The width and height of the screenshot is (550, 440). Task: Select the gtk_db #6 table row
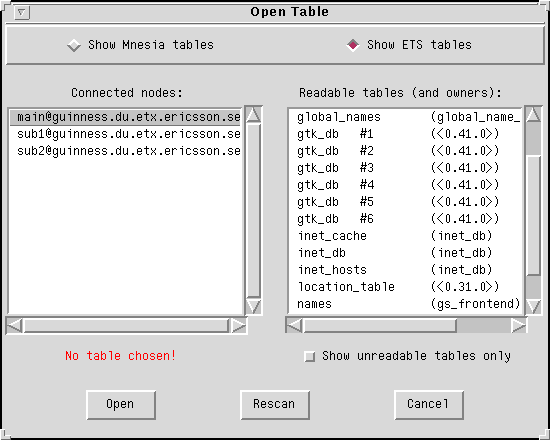coord(405,219)
